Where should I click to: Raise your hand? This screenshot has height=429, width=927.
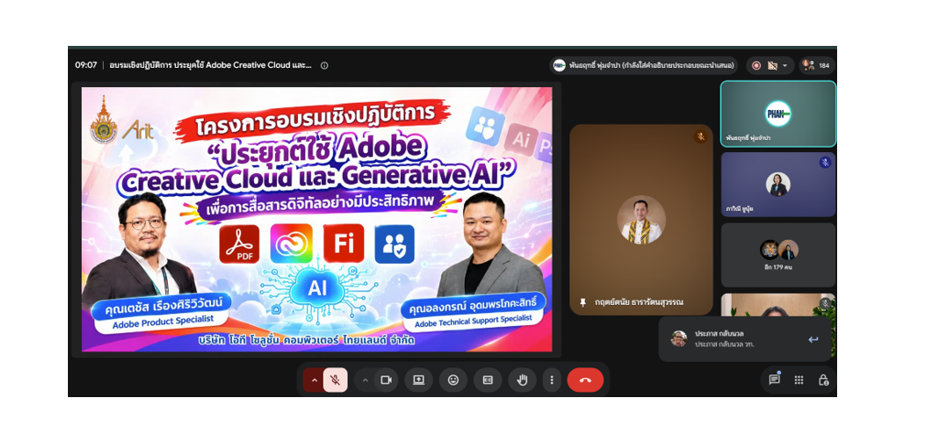coord(522,380)
